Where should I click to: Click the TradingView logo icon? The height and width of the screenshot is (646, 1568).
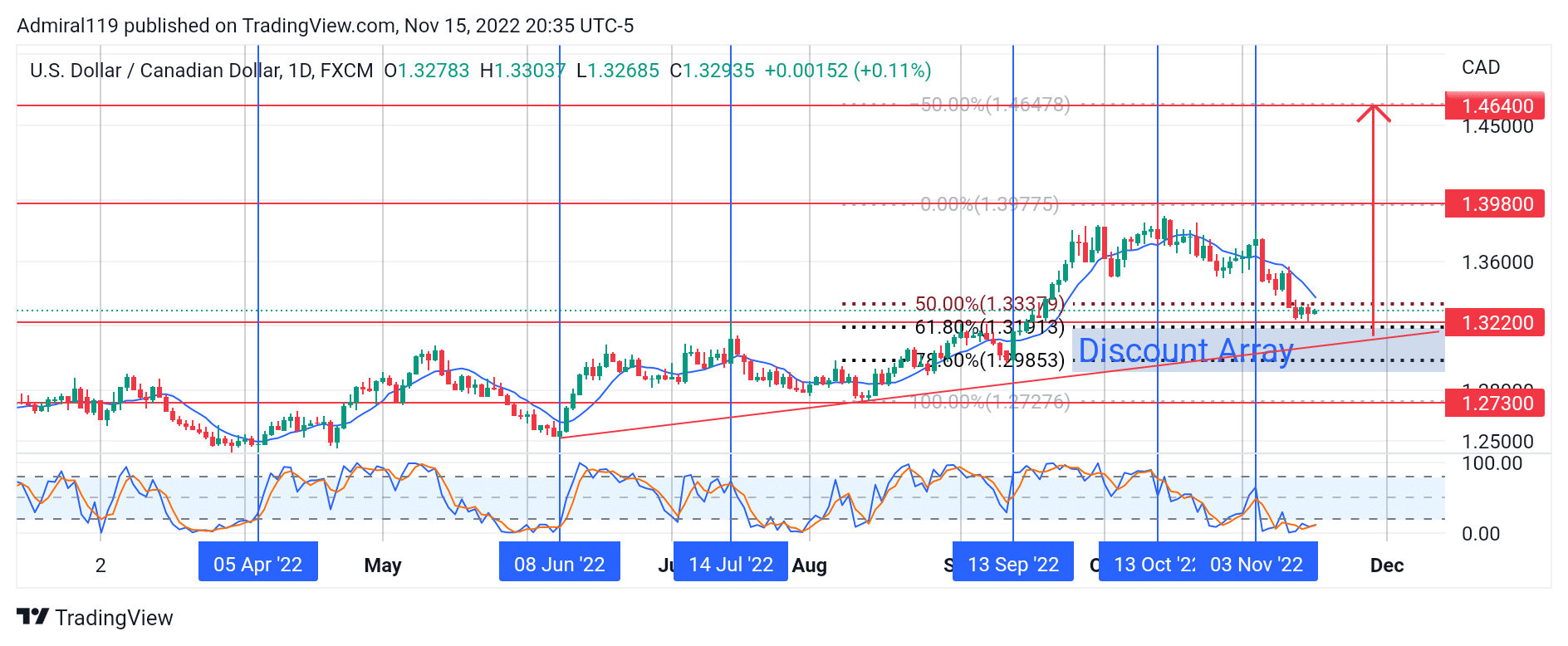[x=32, y=617]
